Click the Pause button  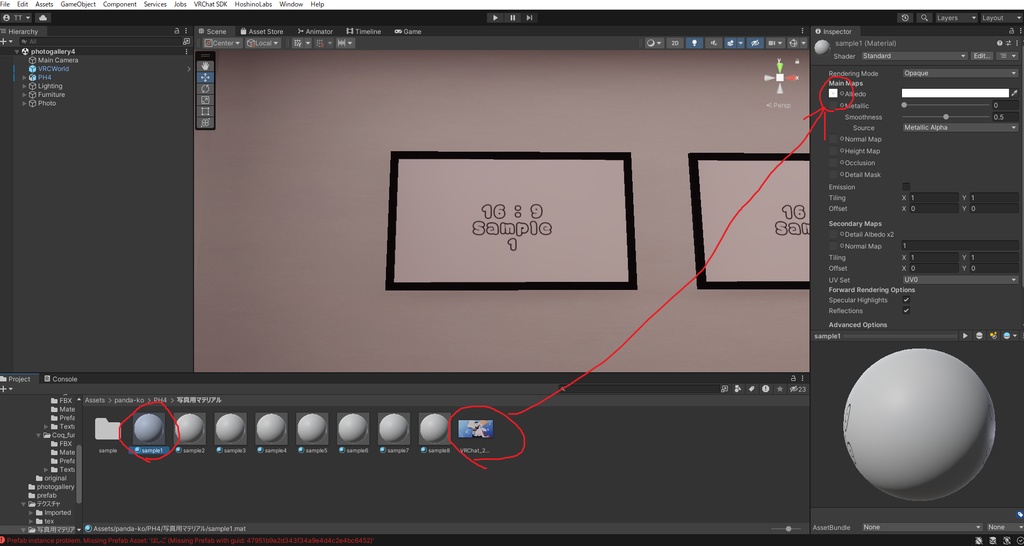(513, 18)
